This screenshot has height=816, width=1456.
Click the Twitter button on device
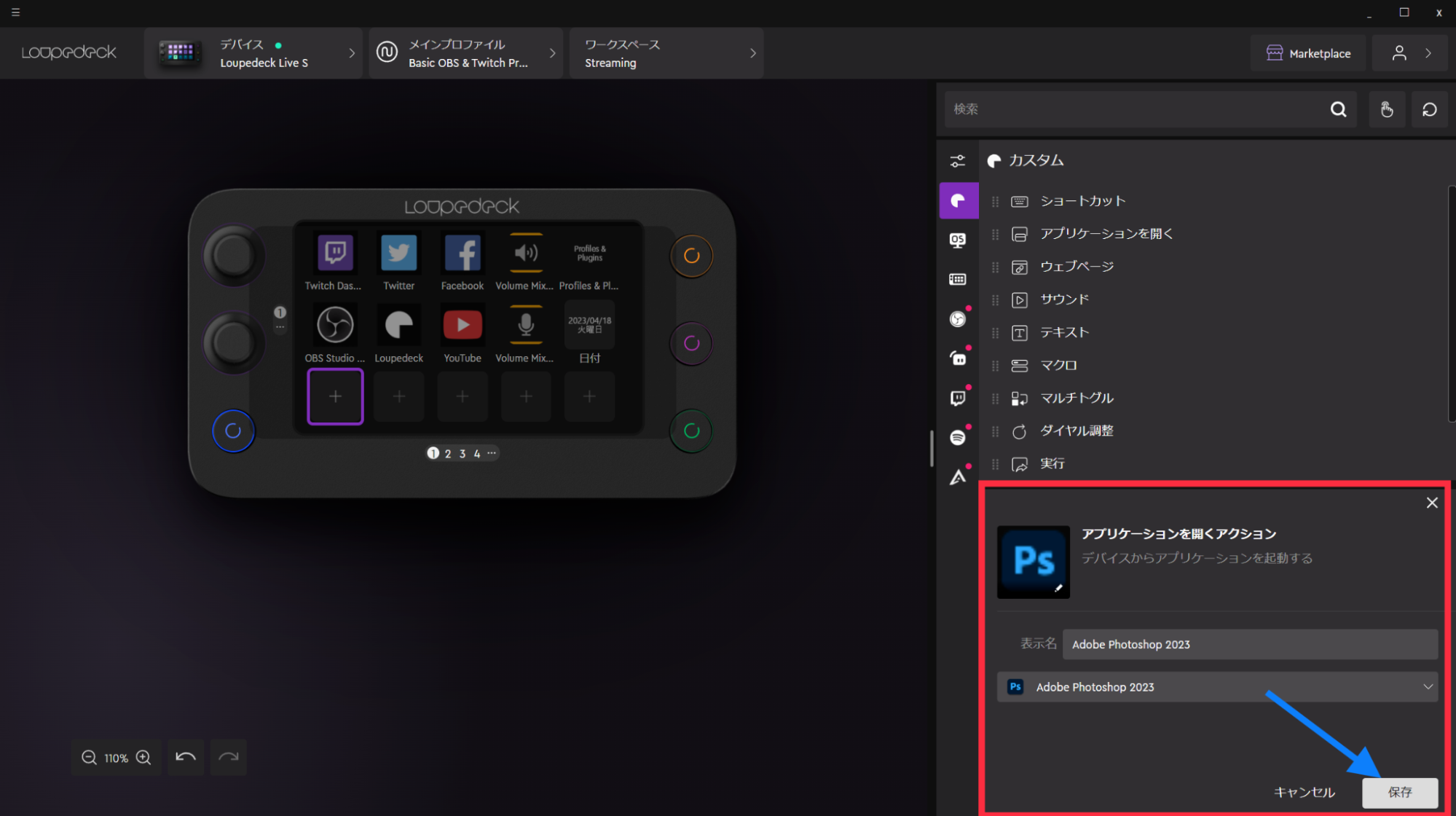tap(399, 253)
